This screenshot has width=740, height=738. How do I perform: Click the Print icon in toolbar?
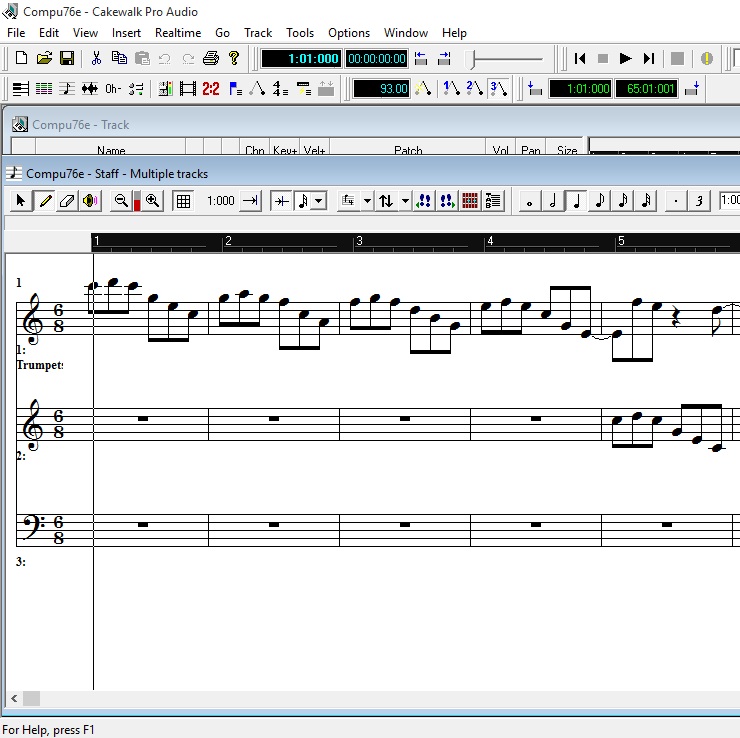tap(210, 59)
